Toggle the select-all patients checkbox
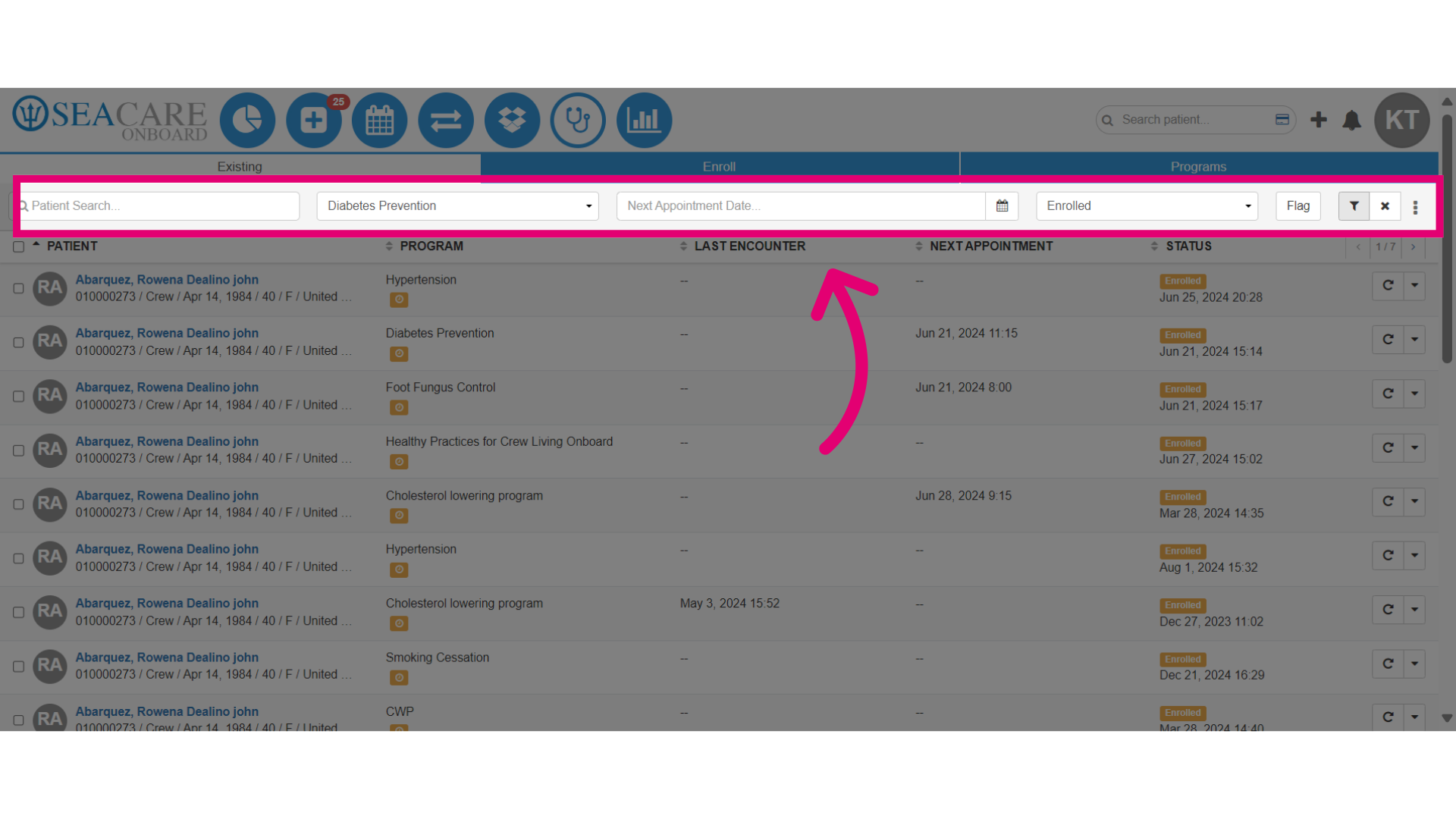 click(18, 246)
